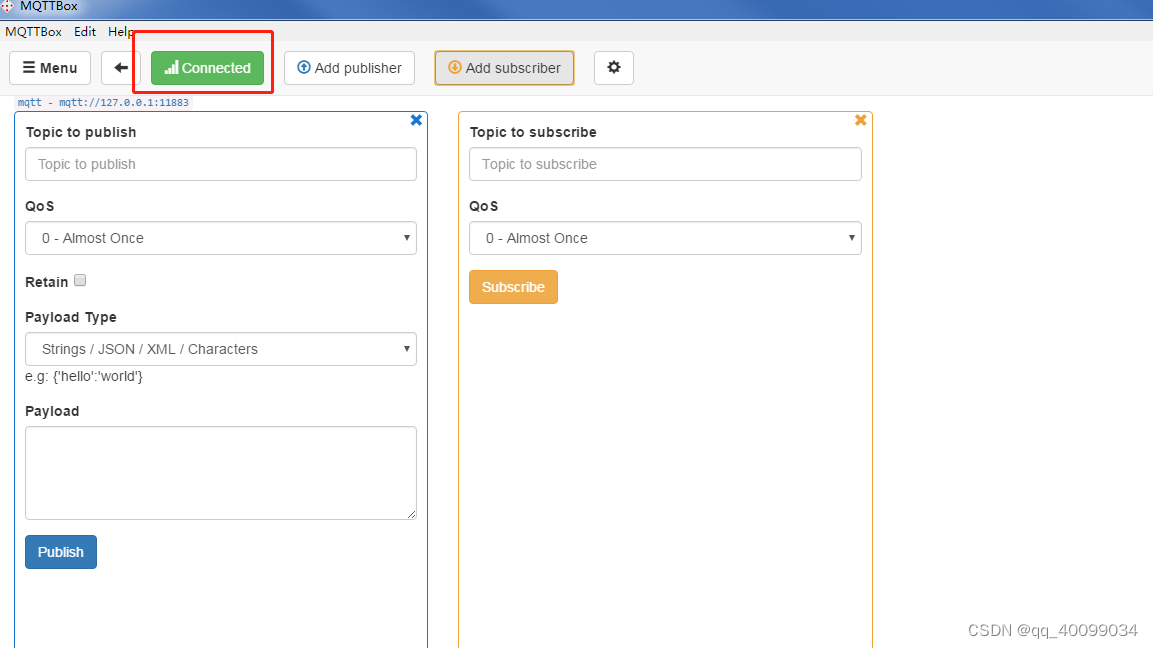
Task: Click the Connected status button
Action: coord(208,68)
